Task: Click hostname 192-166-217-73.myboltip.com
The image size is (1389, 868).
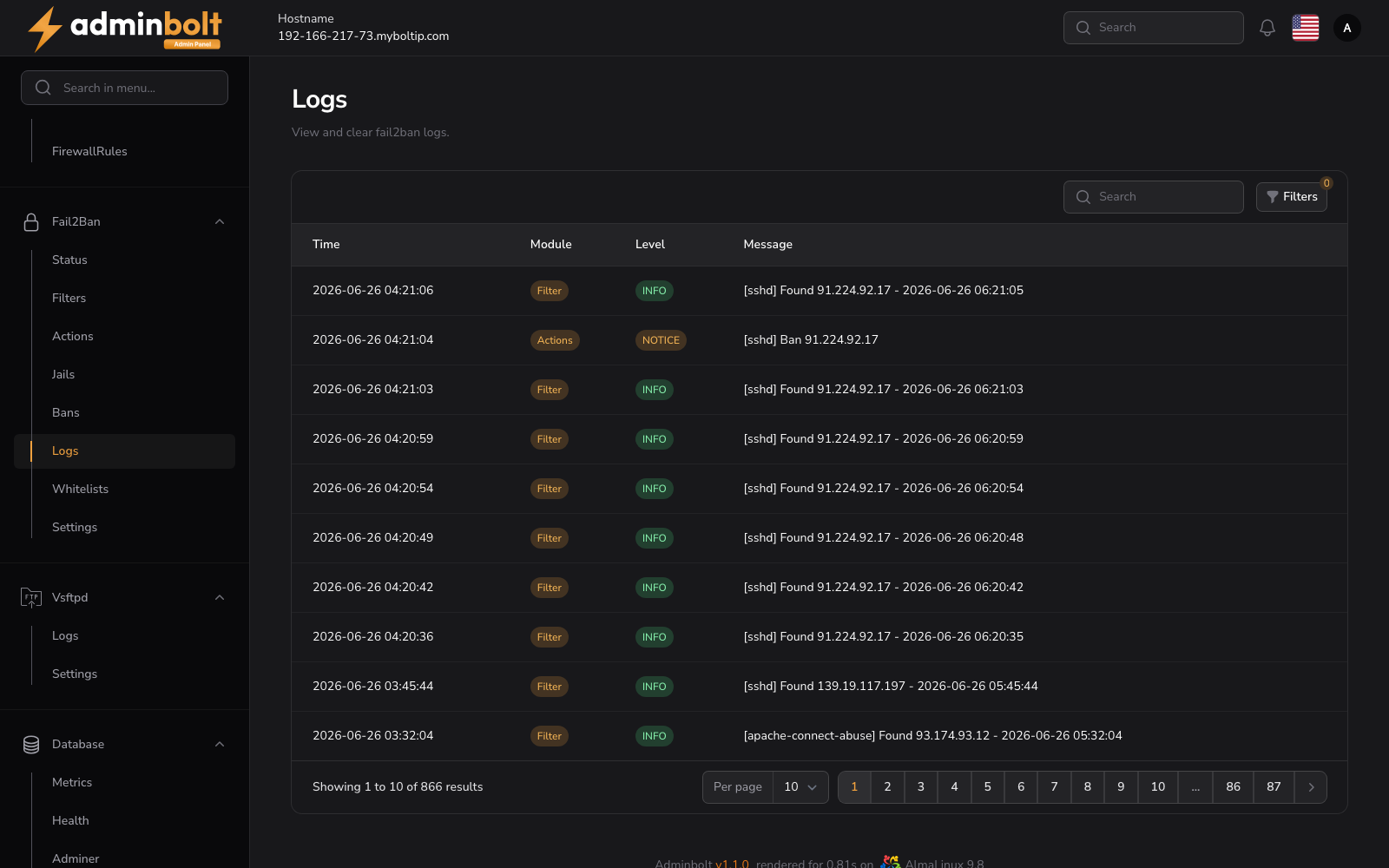Action: click(x=363, y=36)
